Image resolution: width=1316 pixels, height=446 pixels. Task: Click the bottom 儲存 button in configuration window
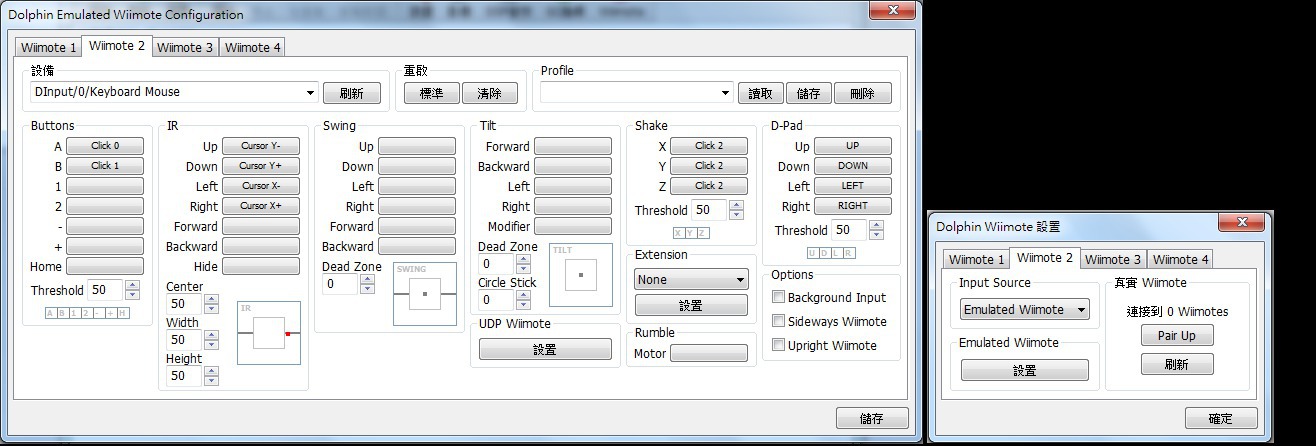tap(872, 418)
